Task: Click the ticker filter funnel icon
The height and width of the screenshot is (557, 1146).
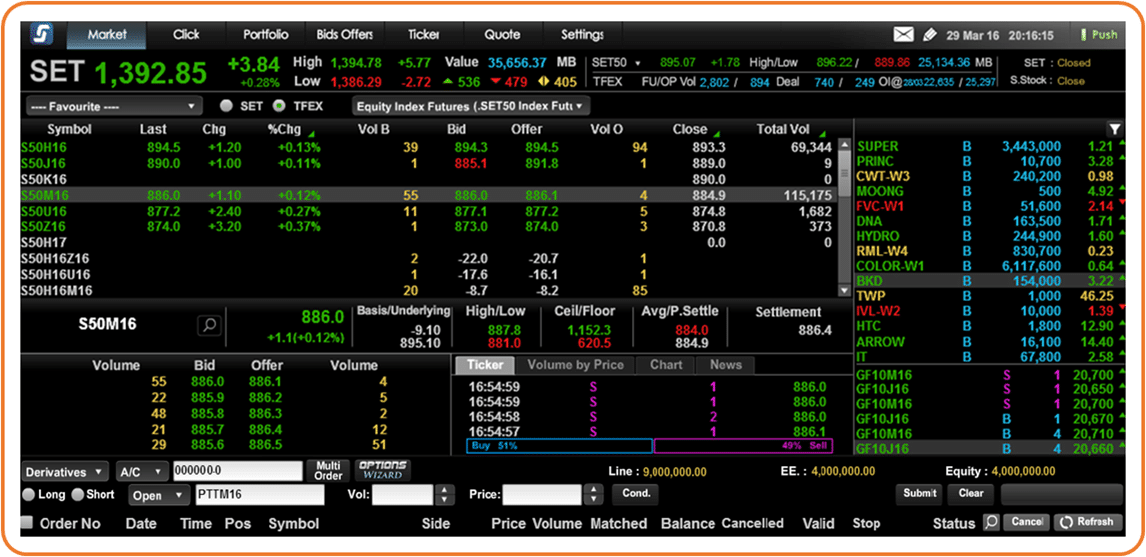Action: pos(1115,129)
